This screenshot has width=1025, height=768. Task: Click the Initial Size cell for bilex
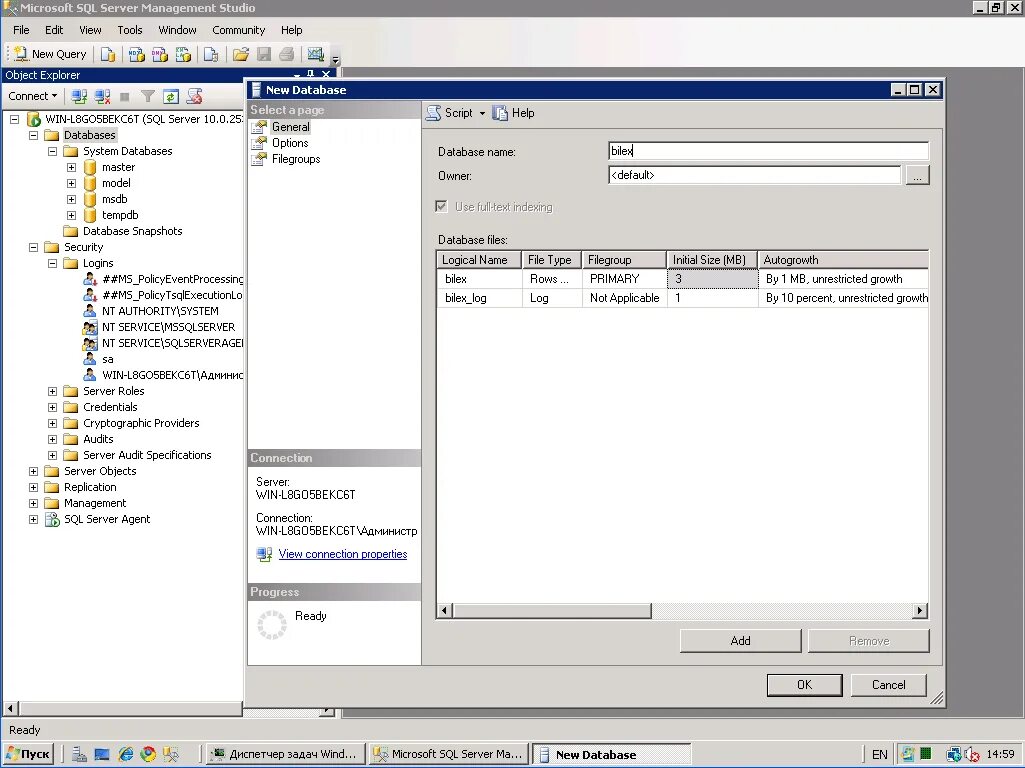point(712,278)
